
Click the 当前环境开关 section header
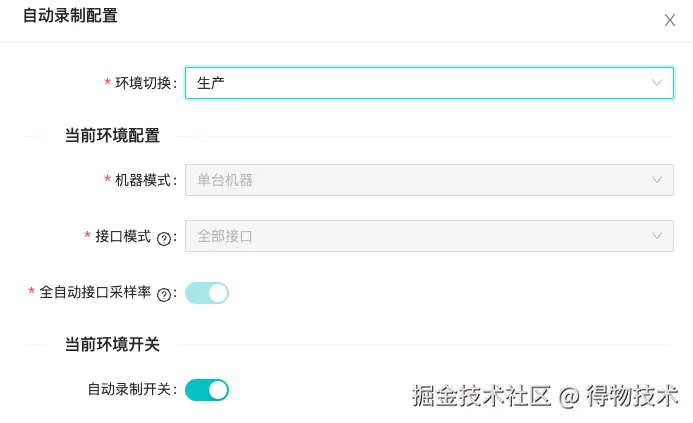[112, 344]
